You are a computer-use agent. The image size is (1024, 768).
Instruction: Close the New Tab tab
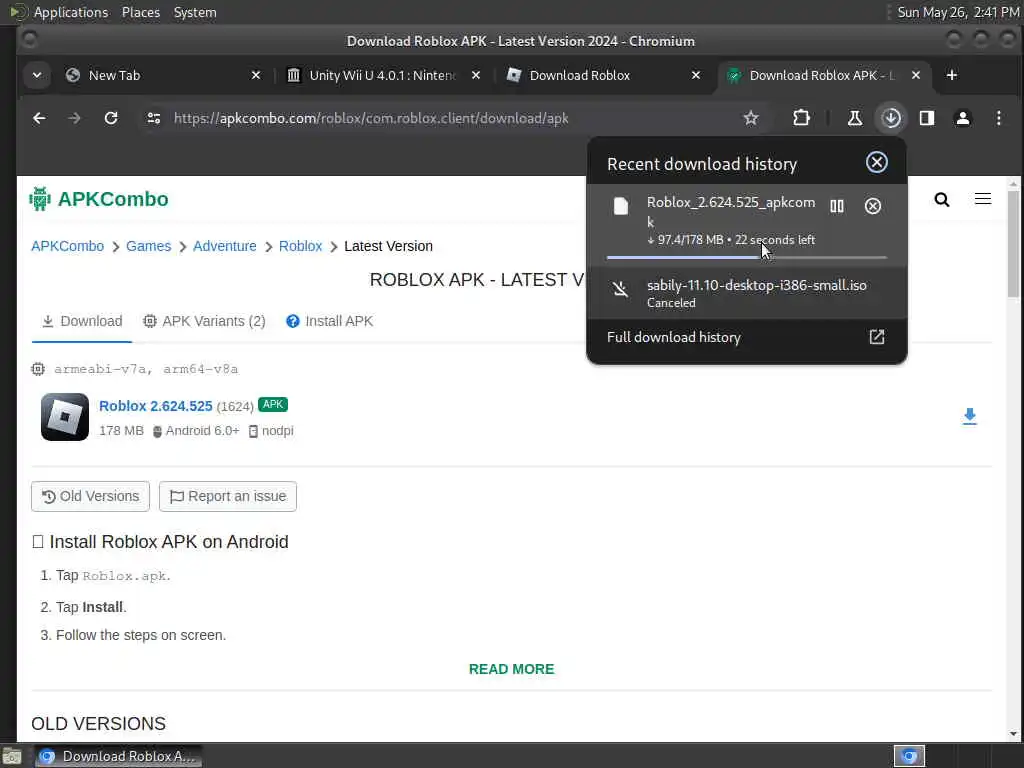click(256, 75)
